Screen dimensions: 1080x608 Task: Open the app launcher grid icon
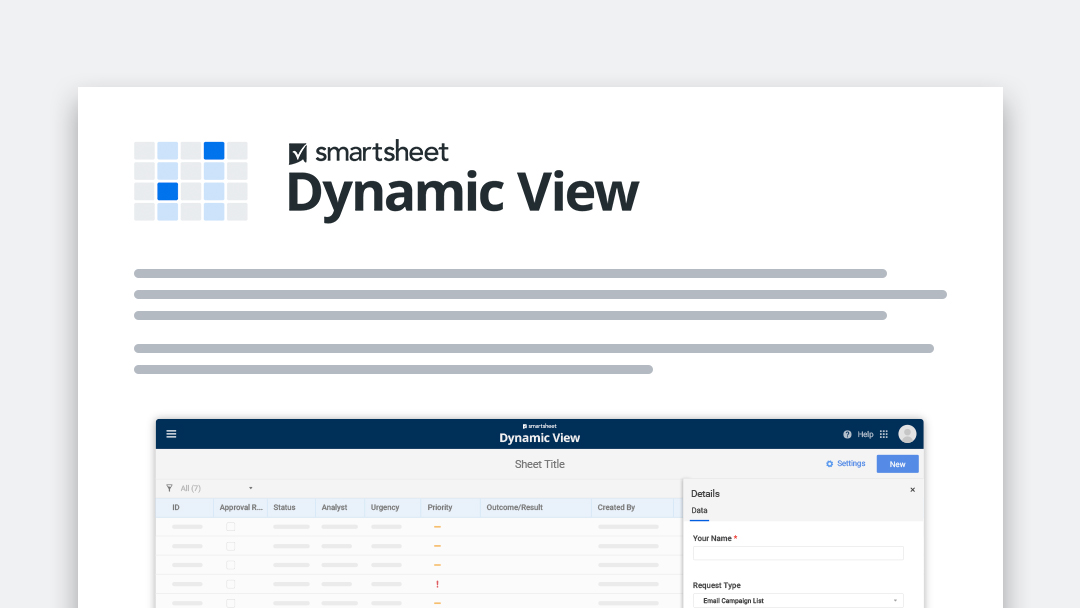tap(884, 435)
